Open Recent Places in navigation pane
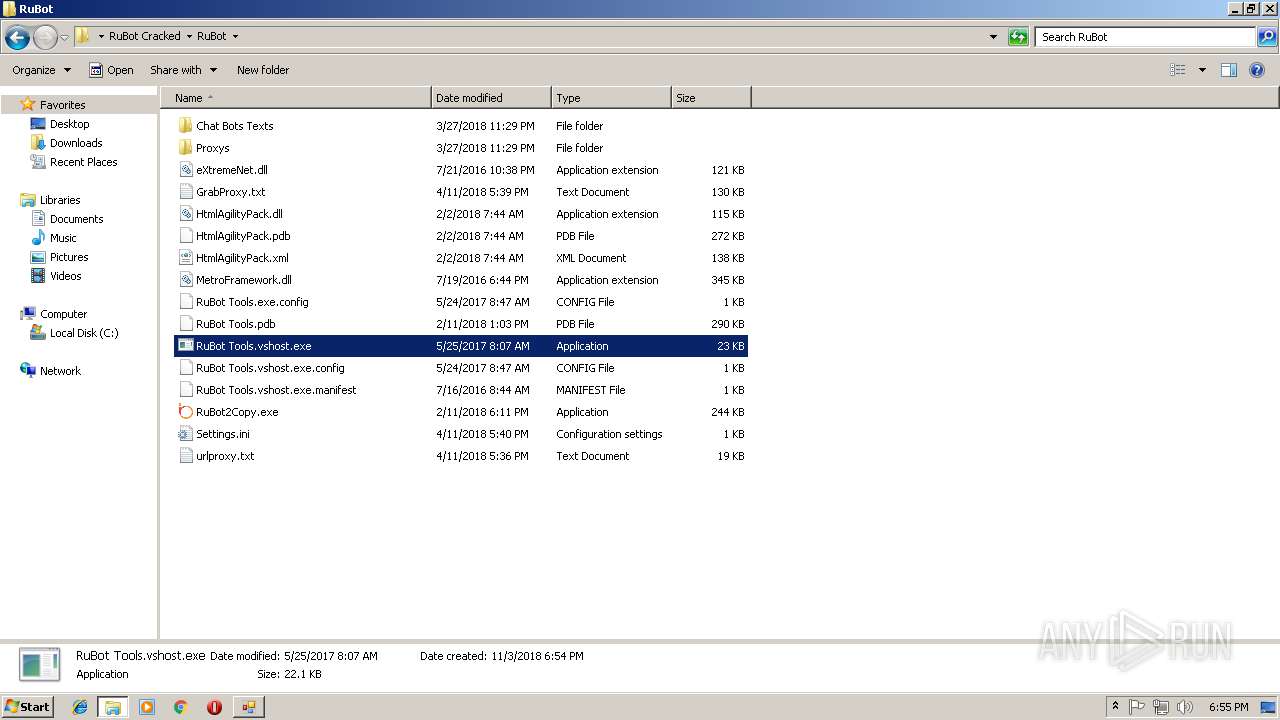Viewport: 1280px width, 720px height. tap(83, 162)
